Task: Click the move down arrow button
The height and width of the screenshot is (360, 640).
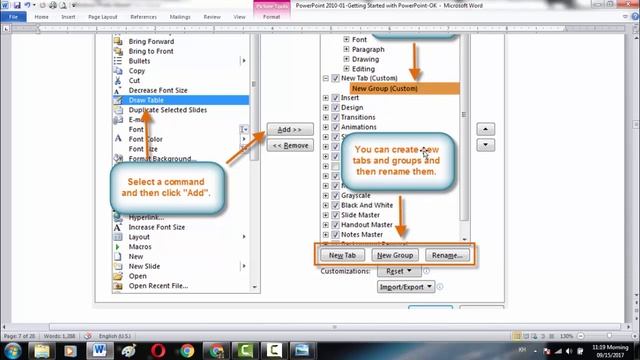Action: pyautogui.click(x=485, y=145)
